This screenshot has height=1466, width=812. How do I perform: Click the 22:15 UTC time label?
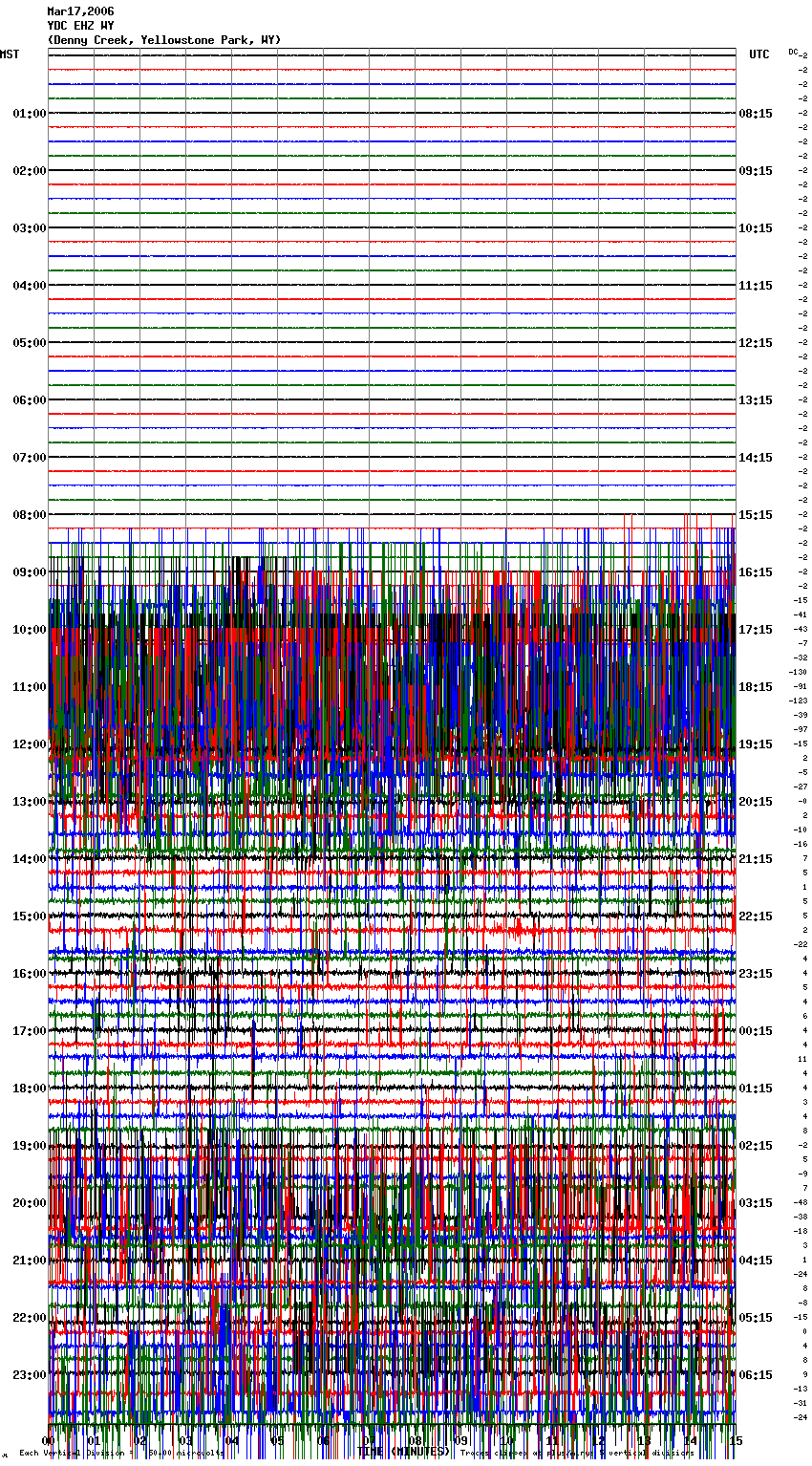pos(756,916)
